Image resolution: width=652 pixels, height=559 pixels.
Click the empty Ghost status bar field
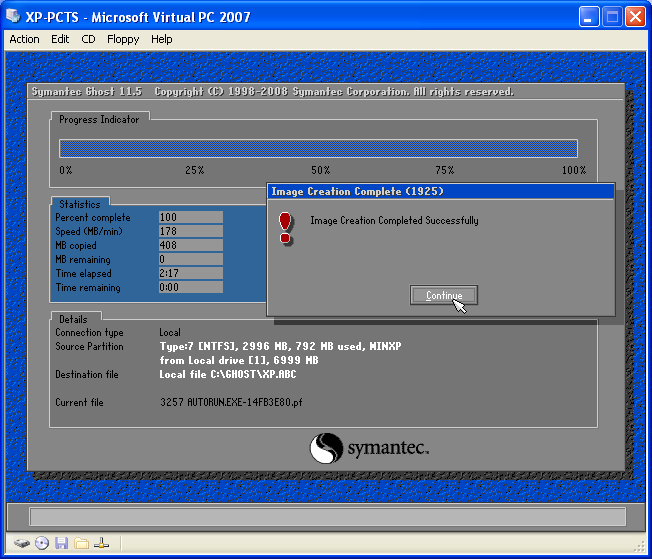(328, 517)
